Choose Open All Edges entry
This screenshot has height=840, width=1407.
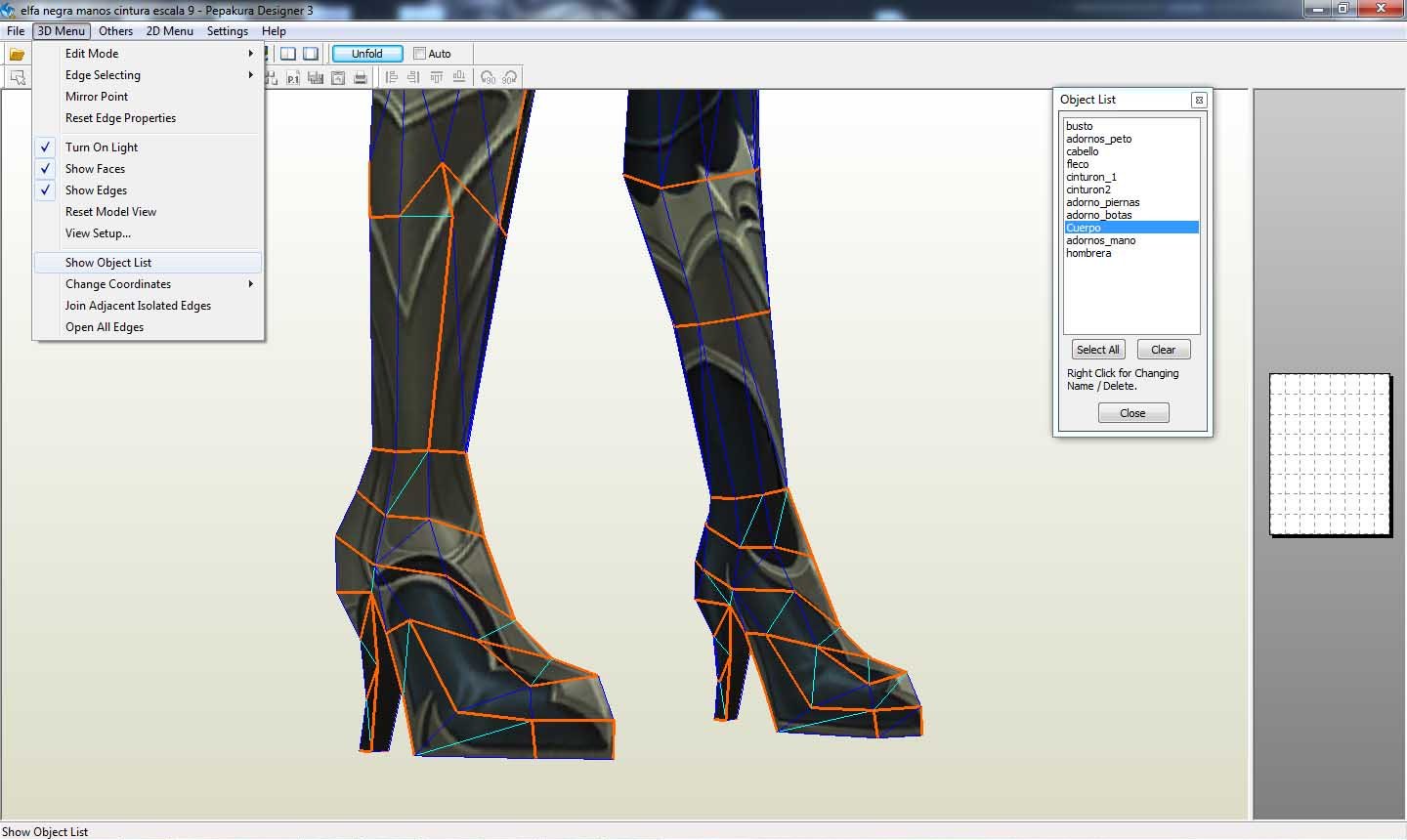pos(148,327)
